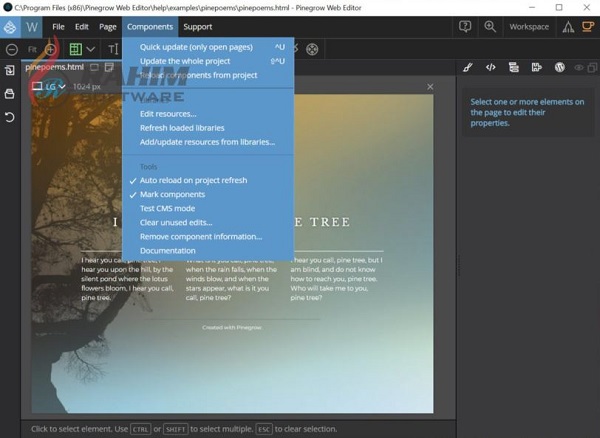This screenshot has width=600, height=438.
Task: Toggle Mark components option
Action: click(x=172, y=194)
